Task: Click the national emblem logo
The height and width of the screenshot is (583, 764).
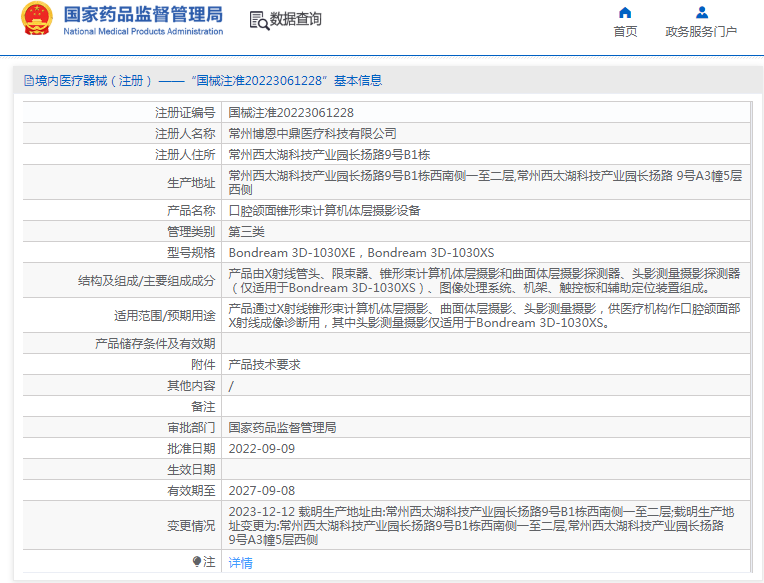Action: (37, 19)
